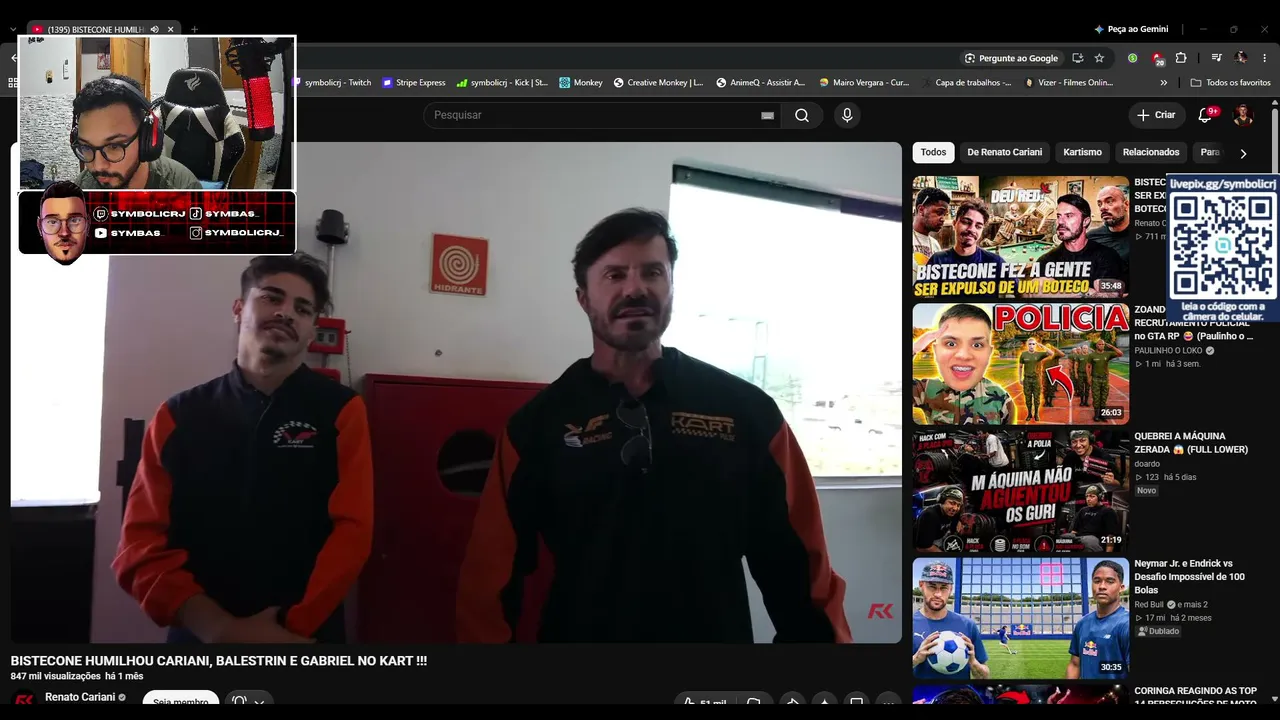Click the video title BISTECONE HUMILHOU CARIANI

[x=219, y=661]
